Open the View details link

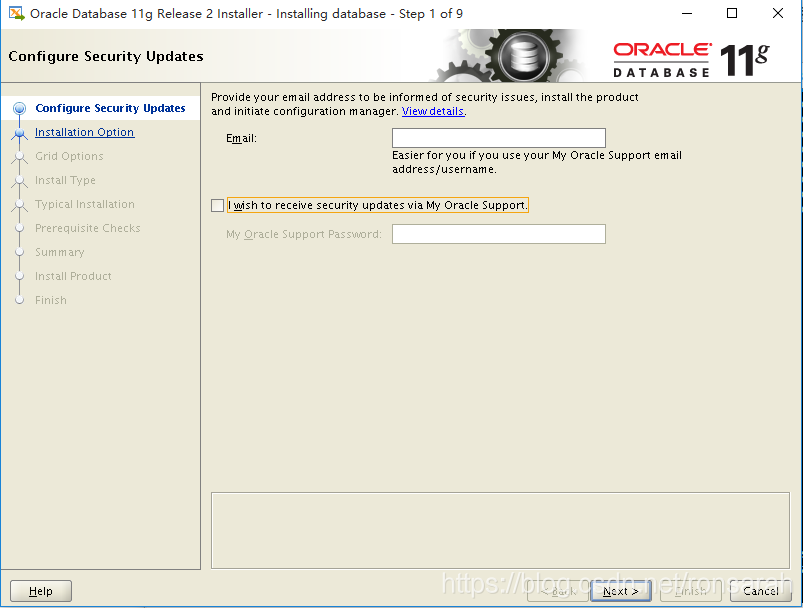pos(432,111)
